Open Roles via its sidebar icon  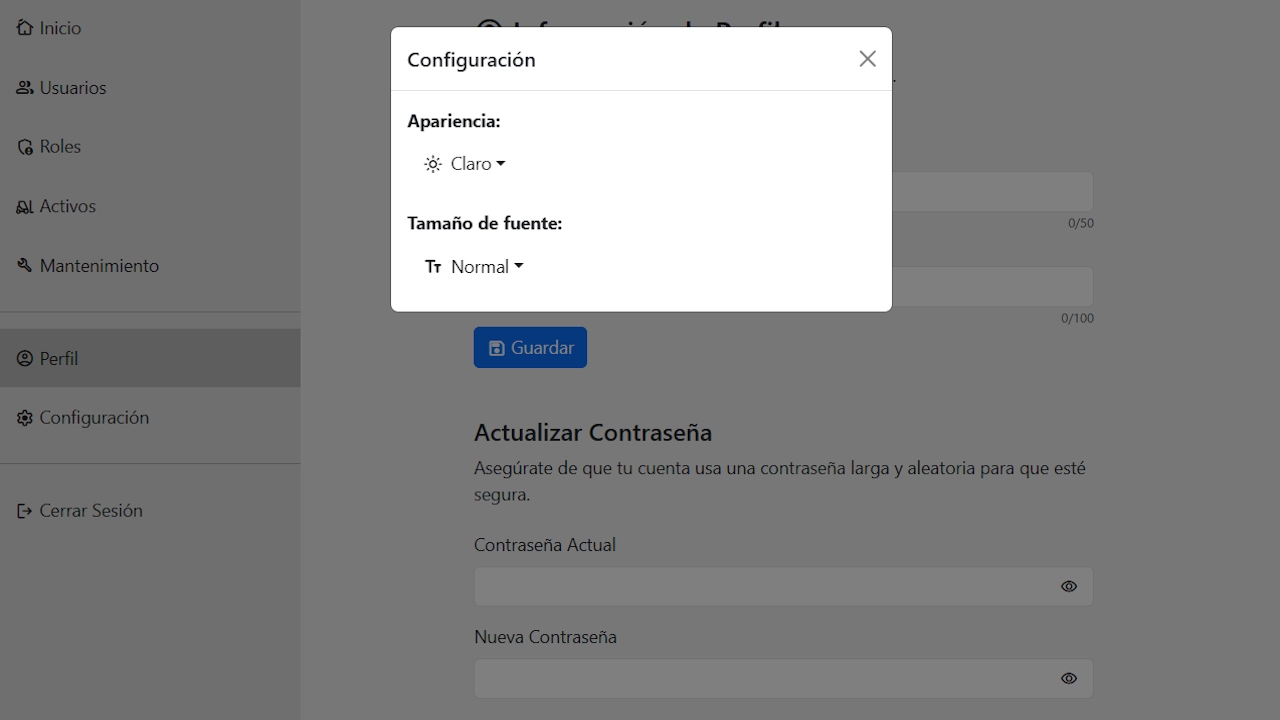[25, 146]
